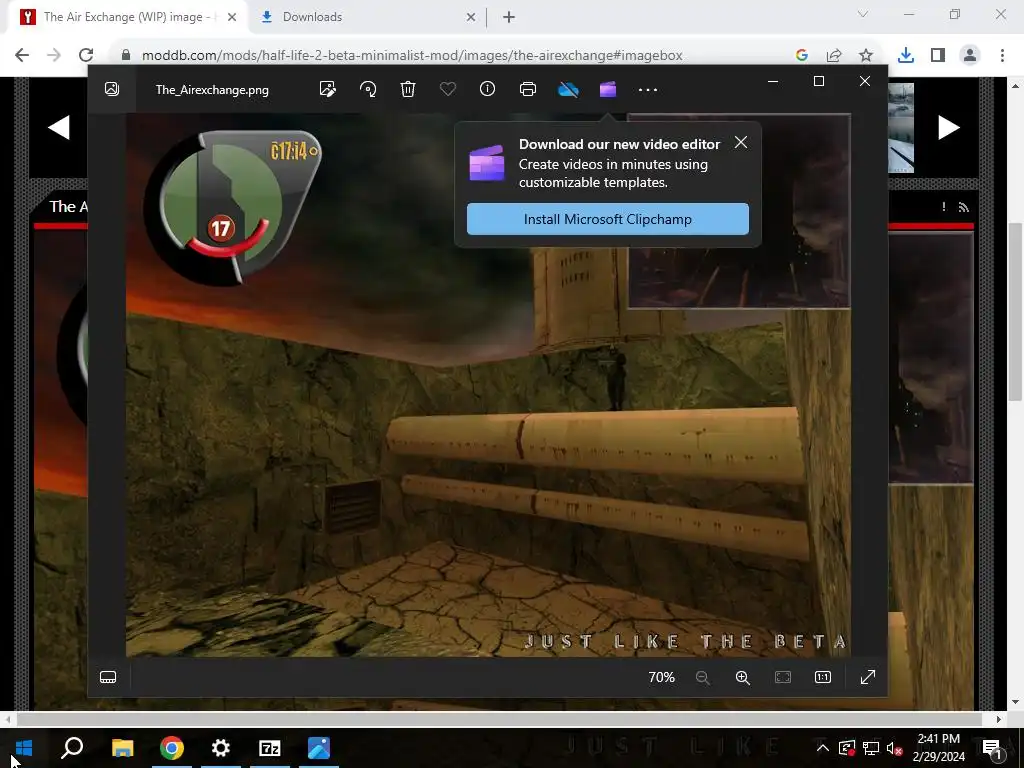Toggle Chrome side panel
Viewport: 1024px width, 768px height.
point(938,56)
